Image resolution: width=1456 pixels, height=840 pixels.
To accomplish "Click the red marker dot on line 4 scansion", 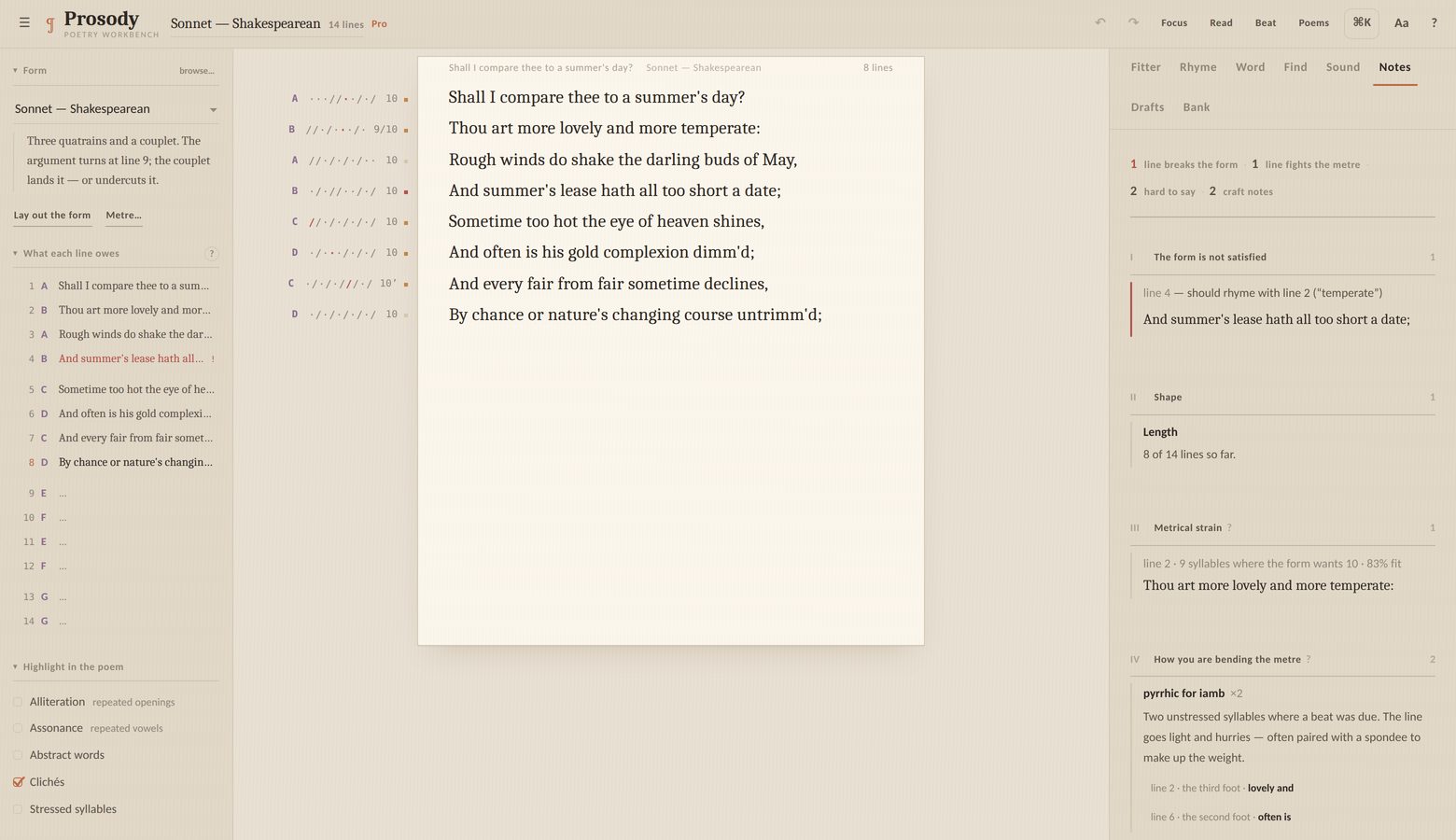I will coord(406,191).
